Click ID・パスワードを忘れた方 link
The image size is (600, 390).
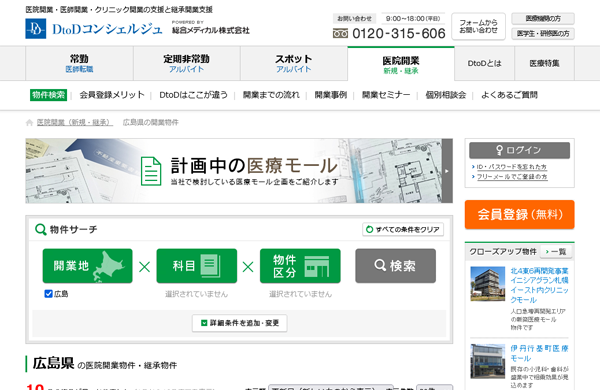tap(512, 167)
